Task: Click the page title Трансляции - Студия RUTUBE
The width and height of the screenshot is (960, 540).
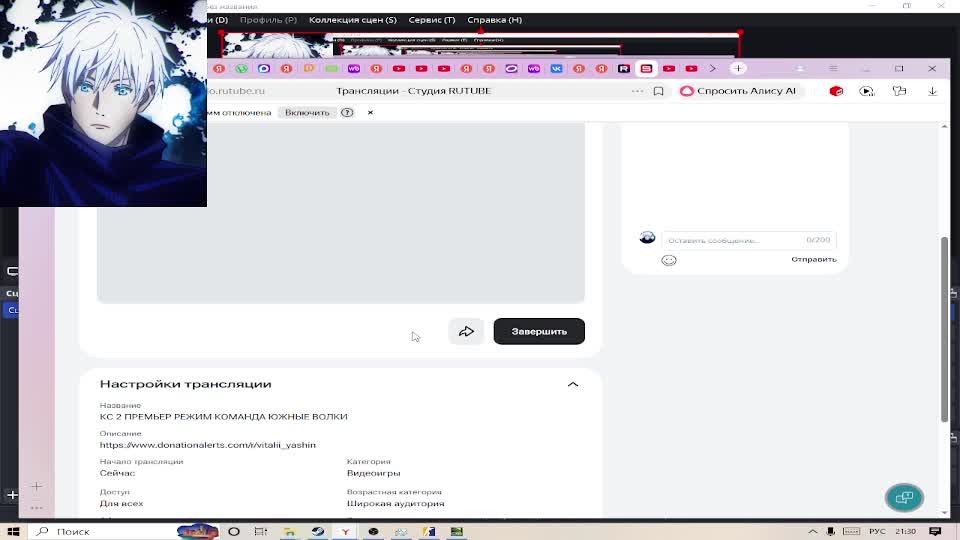Action: point(413,91)
